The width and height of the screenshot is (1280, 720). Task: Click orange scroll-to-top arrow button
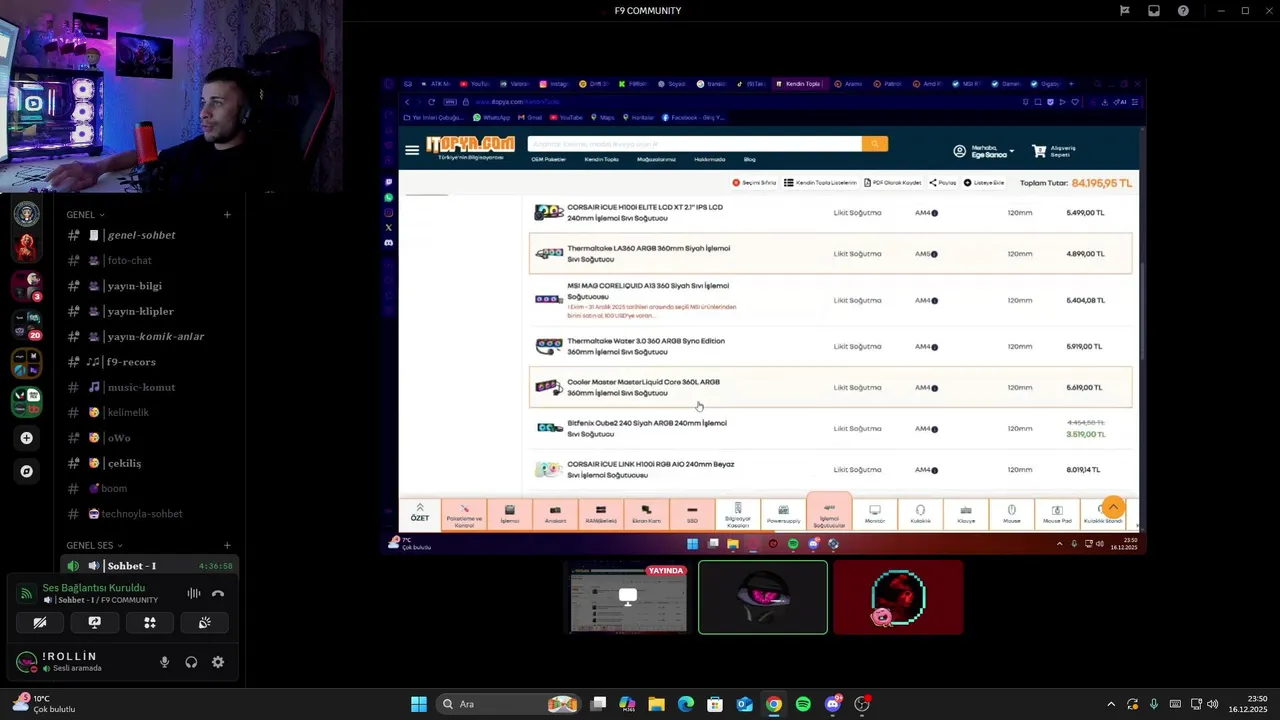tap(1113, 507)
